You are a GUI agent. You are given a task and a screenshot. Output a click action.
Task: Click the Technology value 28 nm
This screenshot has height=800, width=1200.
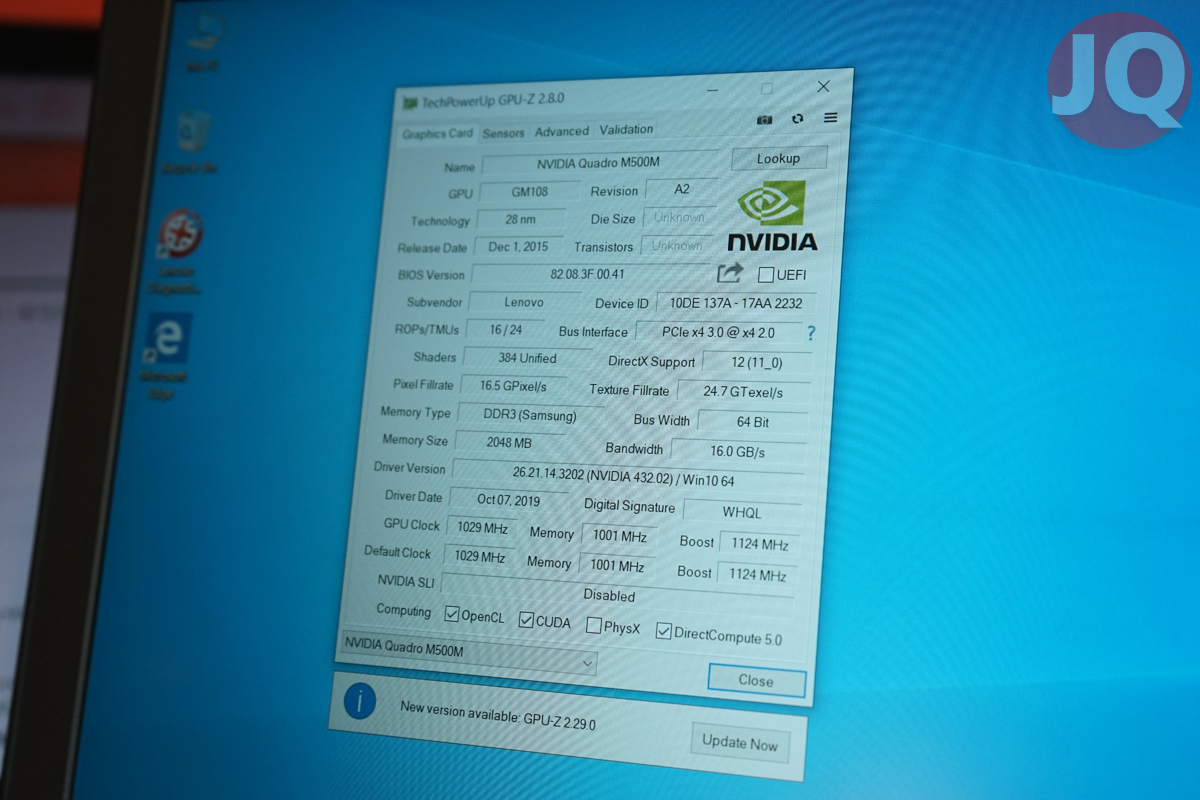520,219
